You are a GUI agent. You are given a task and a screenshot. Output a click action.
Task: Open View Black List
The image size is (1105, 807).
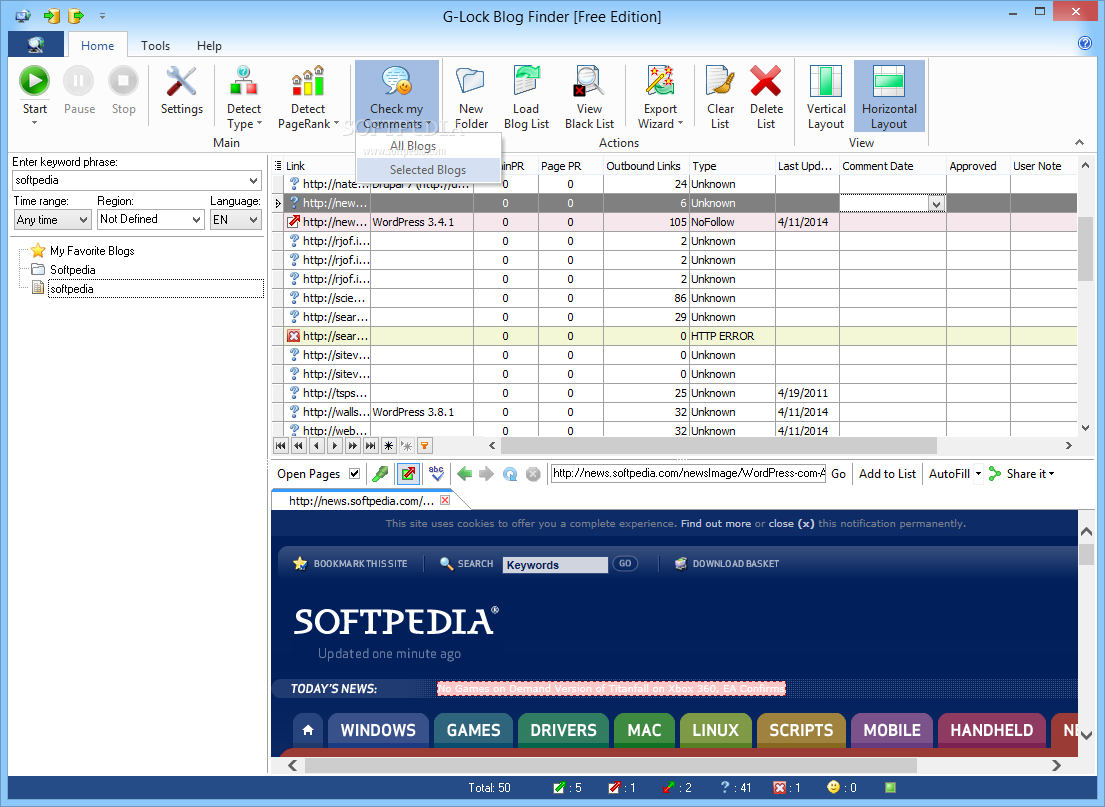pos(589,96)
